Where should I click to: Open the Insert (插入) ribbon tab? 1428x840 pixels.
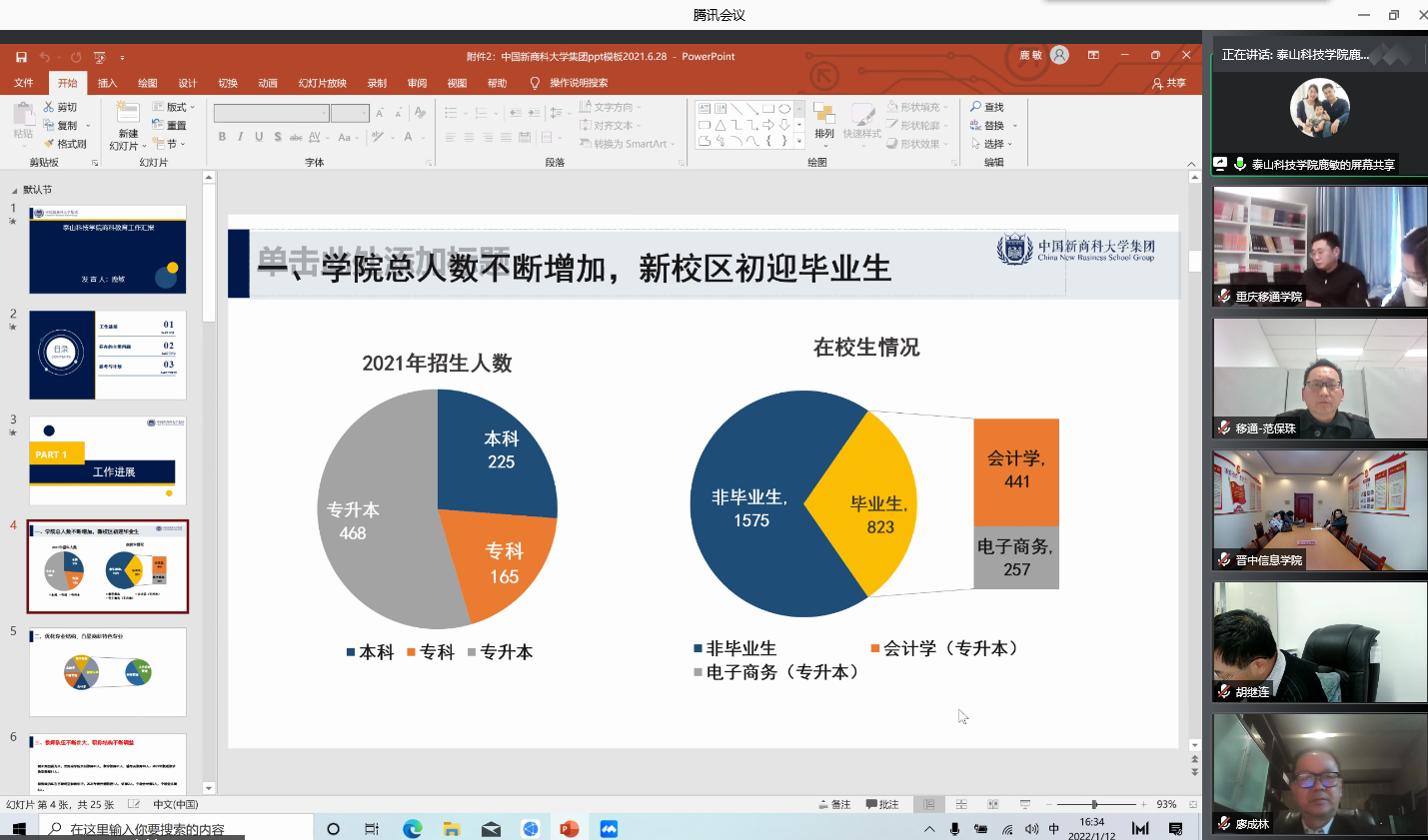click(x=107, y=83)
